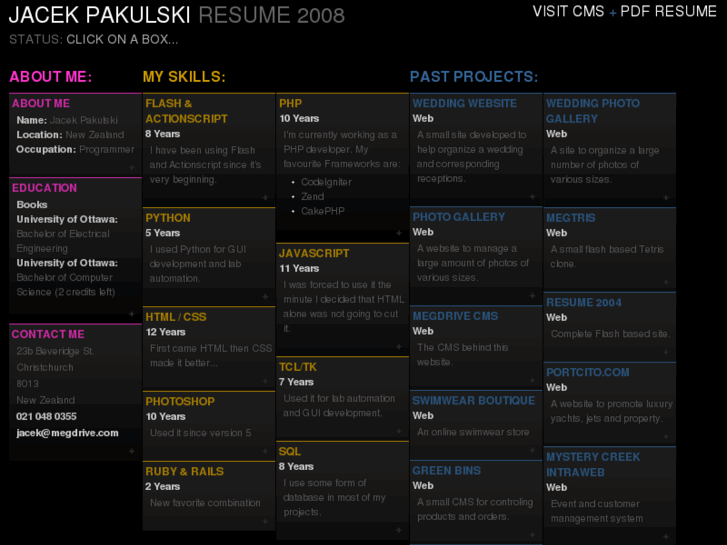The height and width of the screenshot is (545, 727).
Task: Expand the Resume 2004 plus icon
Action: point(666,352)
